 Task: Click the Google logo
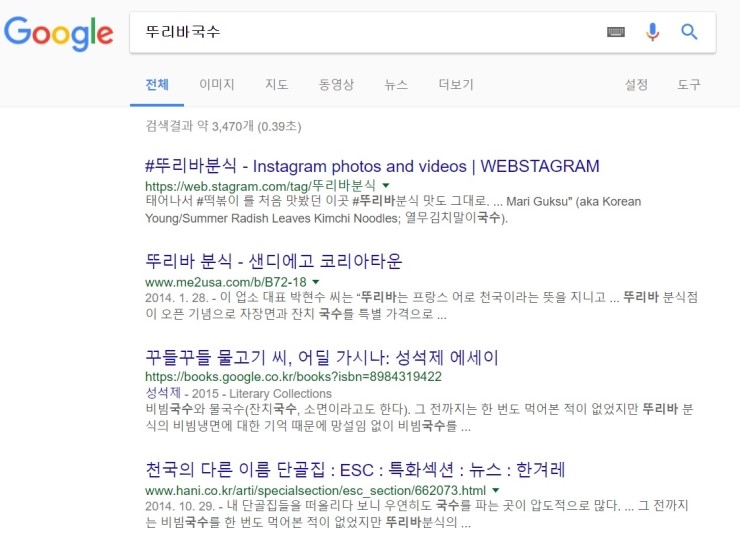tap(59, 33)
